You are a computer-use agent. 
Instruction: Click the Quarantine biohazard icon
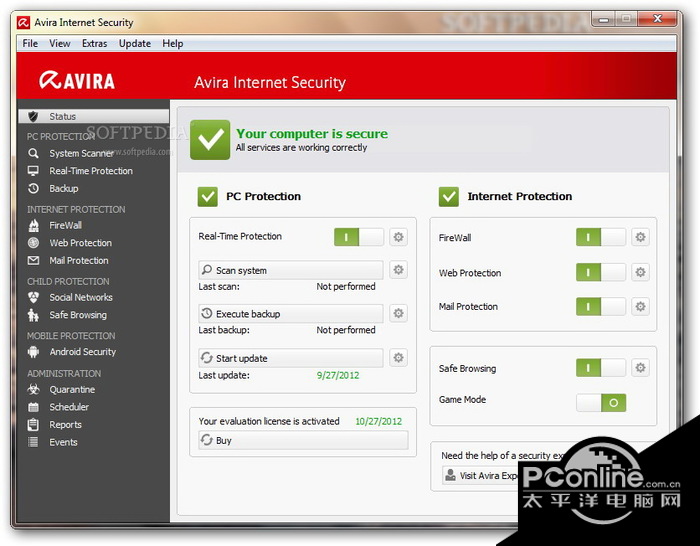[x=33, y=389]
